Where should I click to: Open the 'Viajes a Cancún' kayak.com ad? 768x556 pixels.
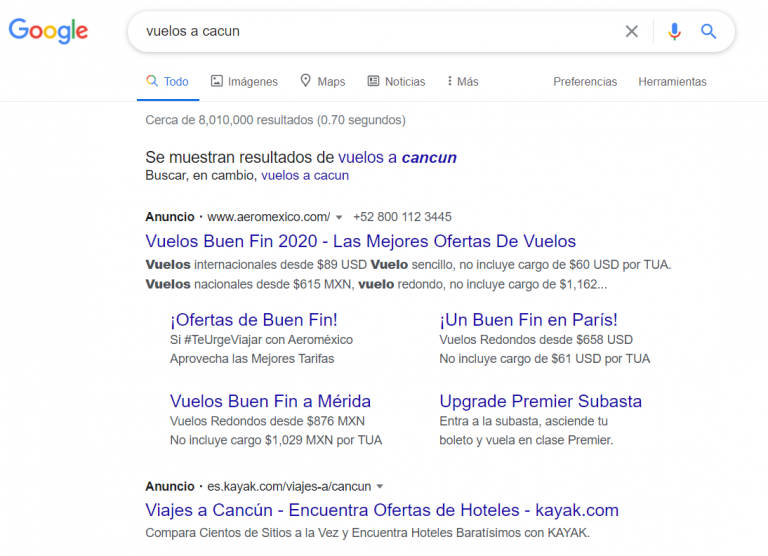pos(382,510)
